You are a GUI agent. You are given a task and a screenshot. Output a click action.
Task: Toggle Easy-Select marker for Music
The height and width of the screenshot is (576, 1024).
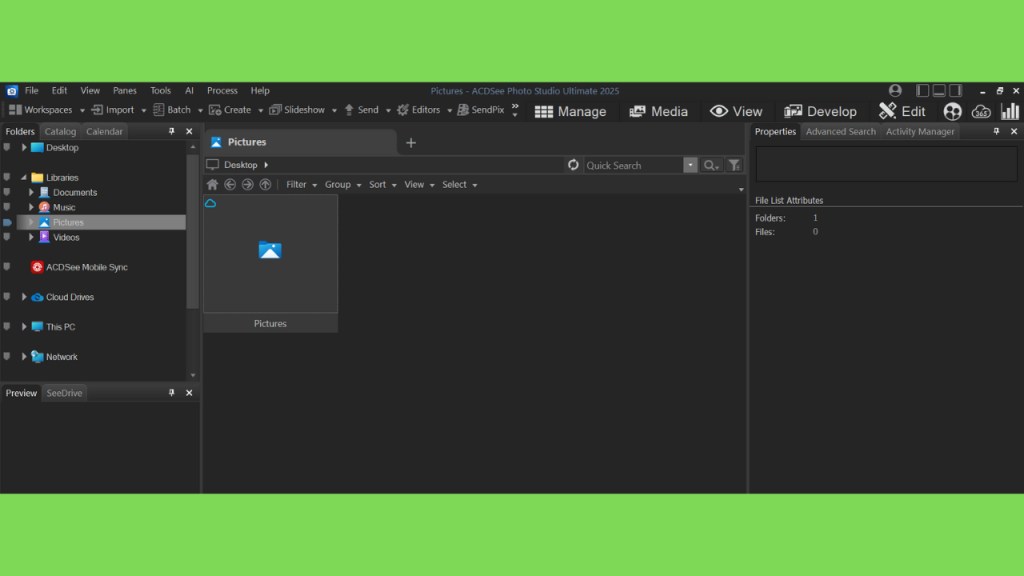coord(7,208)
